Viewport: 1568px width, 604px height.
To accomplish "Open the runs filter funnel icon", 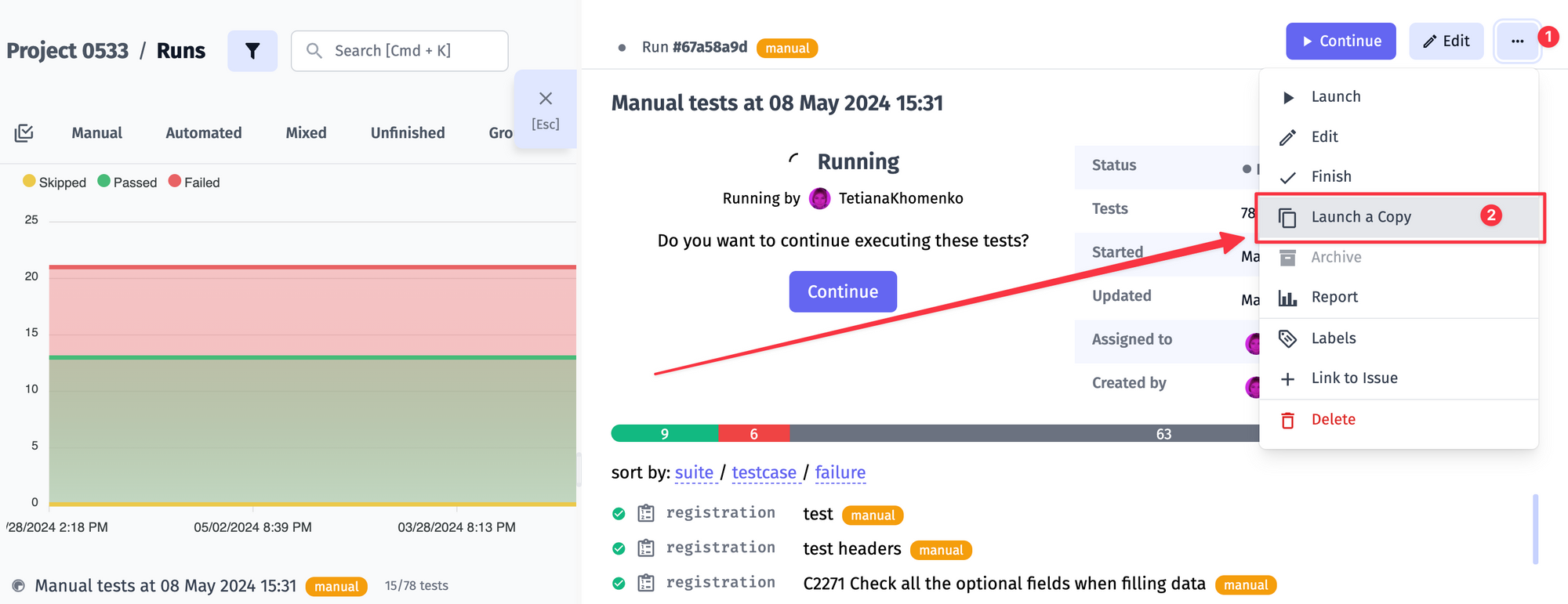I will [x=252, y=51].
